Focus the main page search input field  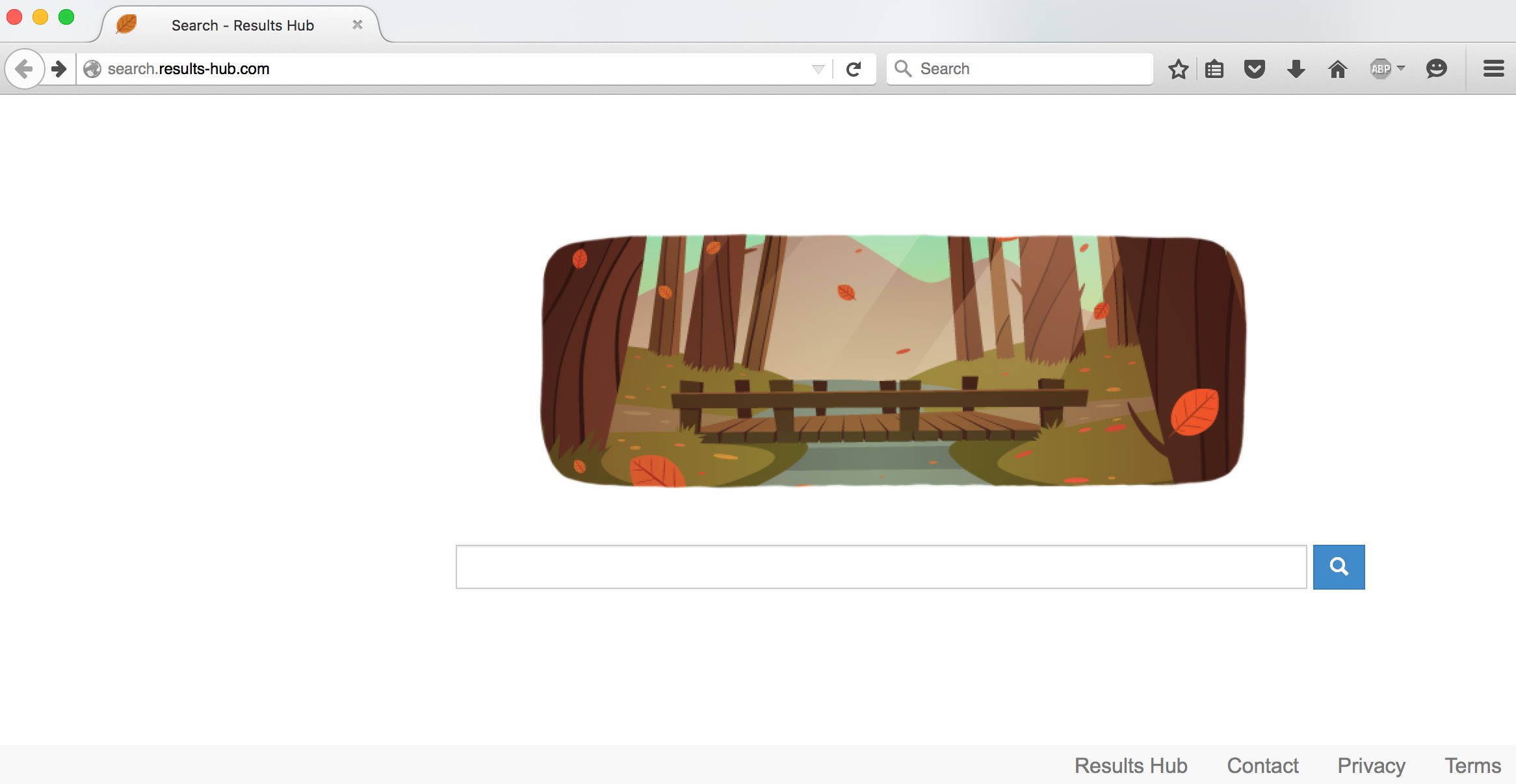pyautogui.click(x=881, y=567)
